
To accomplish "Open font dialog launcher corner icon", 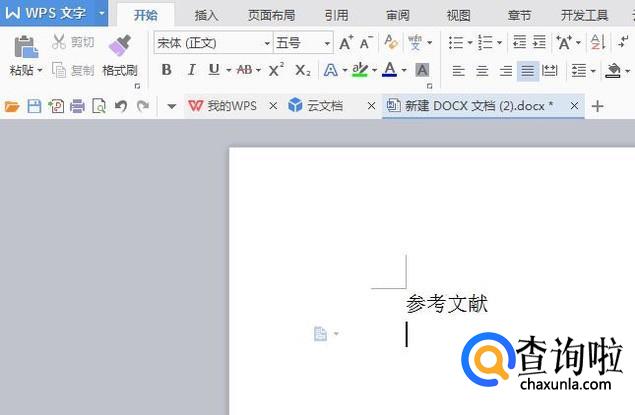I will (x=430, y=86).
